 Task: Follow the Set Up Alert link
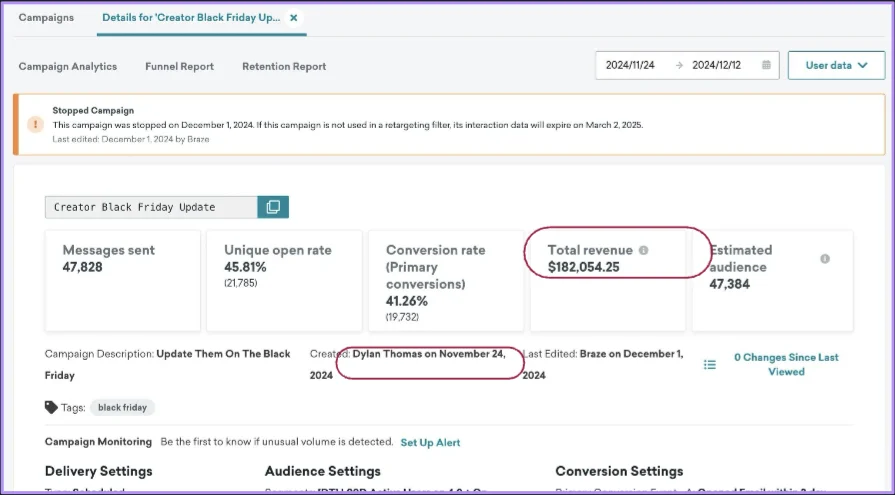pos(430,442)
